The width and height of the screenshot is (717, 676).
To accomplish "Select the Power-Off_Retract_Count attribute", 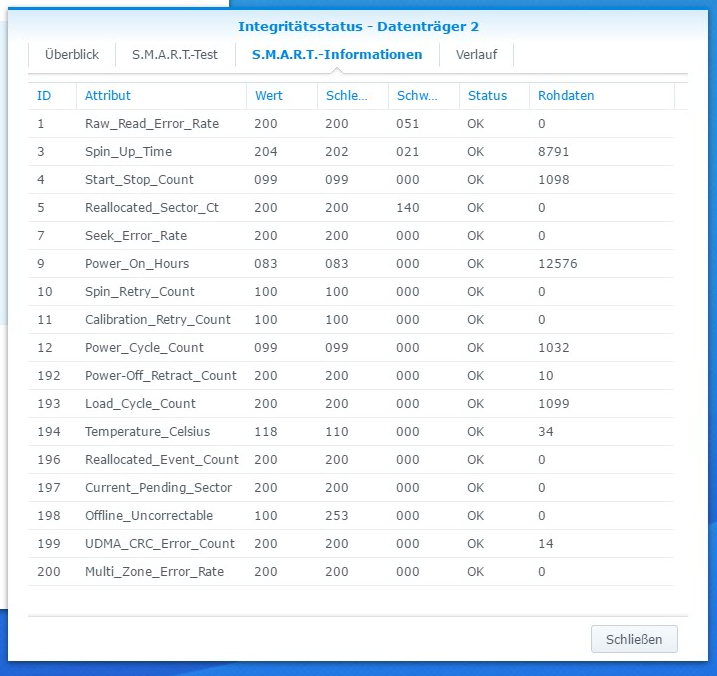I will (x=161, y=375).
